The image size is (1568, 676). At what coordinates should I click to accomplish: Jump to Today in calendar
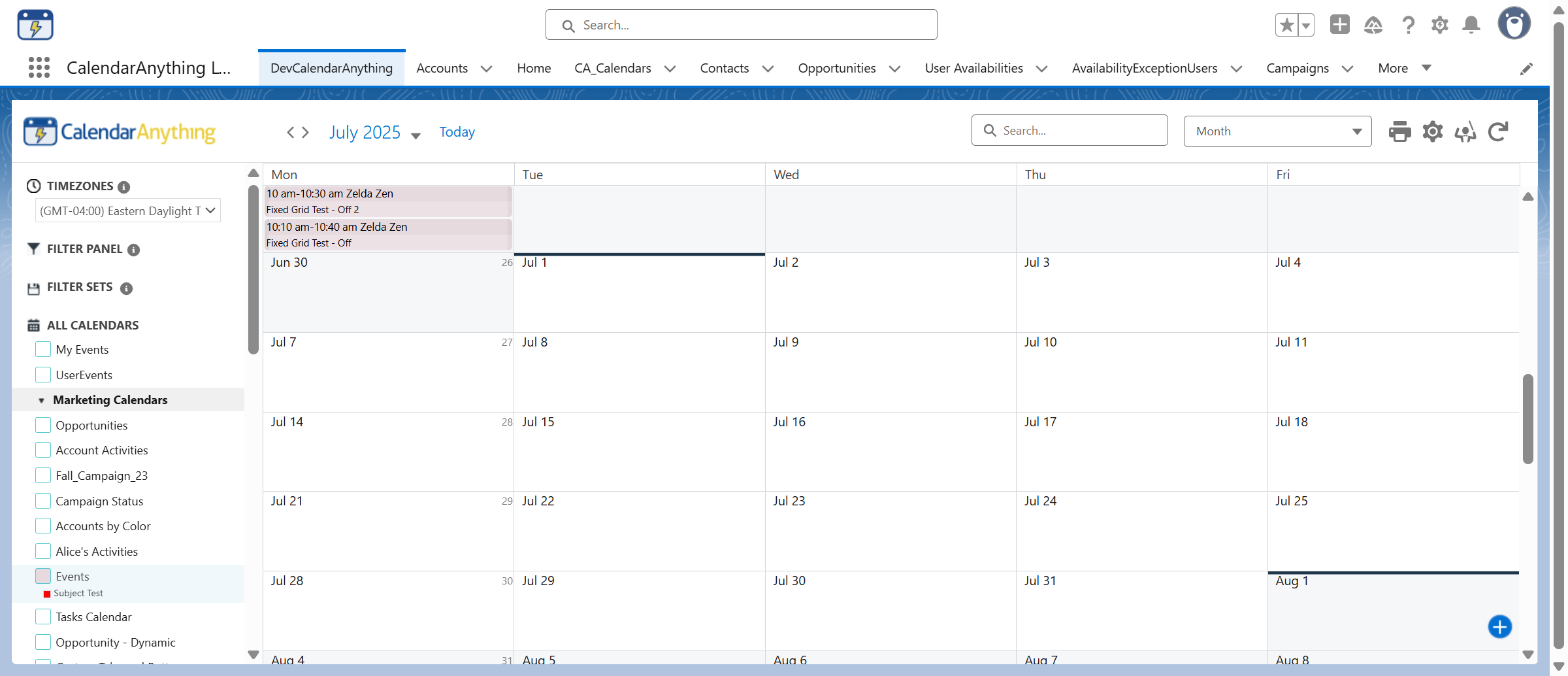coord(457,132)
